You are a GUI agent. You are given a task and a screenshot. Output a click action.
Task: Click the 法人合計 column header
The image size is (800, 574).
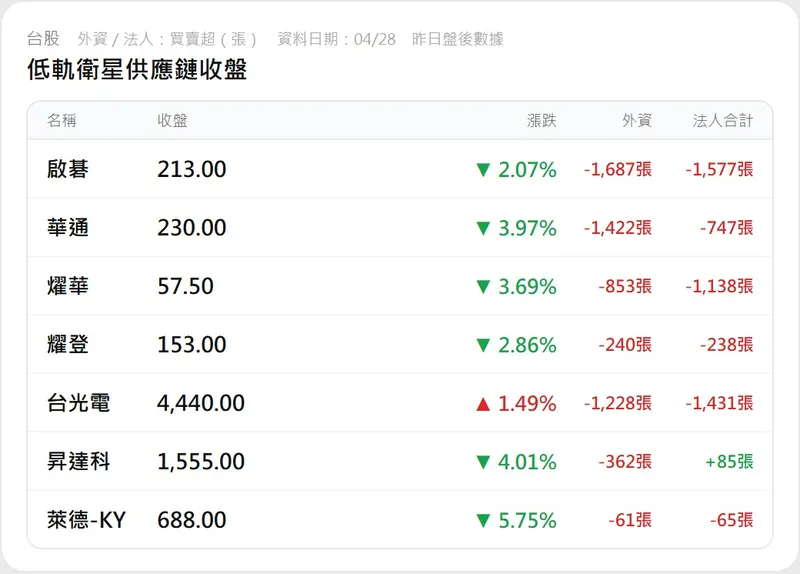pyautogui.click(x=723, y=121)
